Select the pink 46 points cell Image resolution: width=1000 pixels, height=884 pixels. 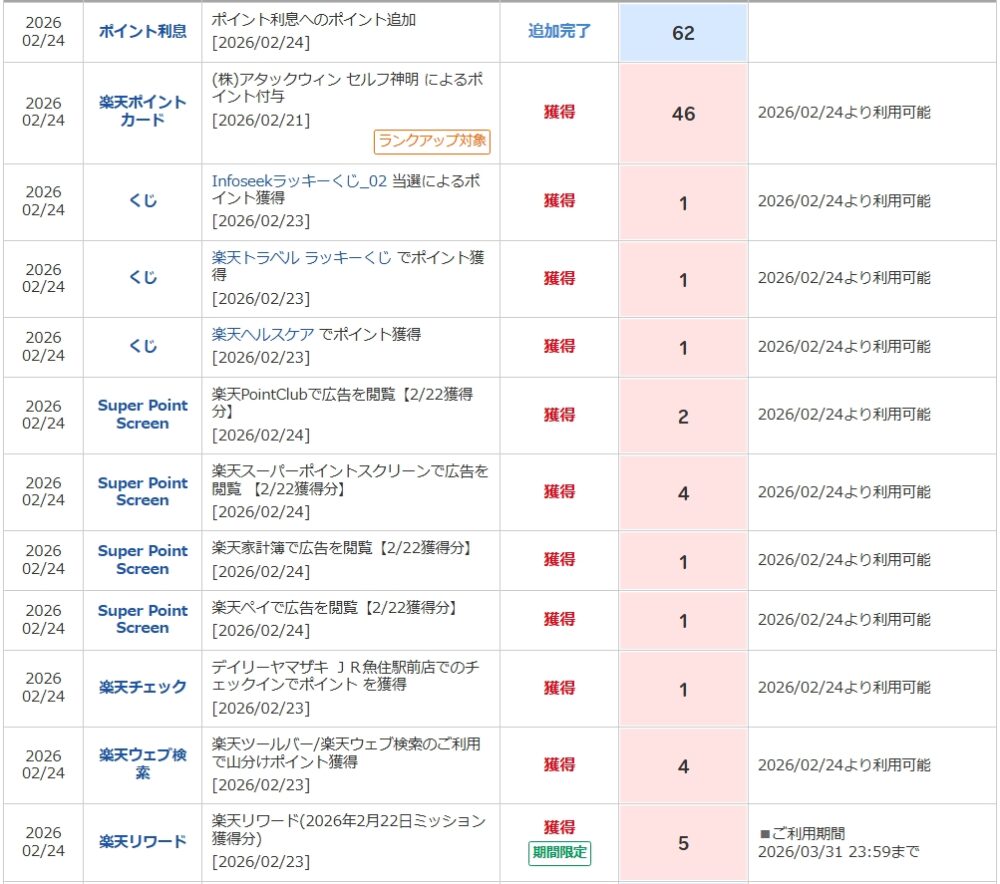pyautogui.click(x=683, y=114)
